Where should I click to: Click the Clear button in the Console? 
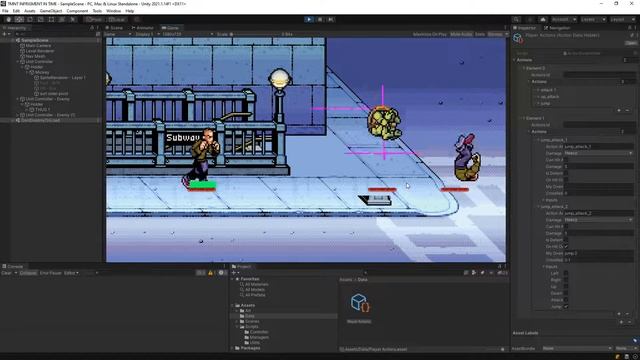click(x=7, y=273)
